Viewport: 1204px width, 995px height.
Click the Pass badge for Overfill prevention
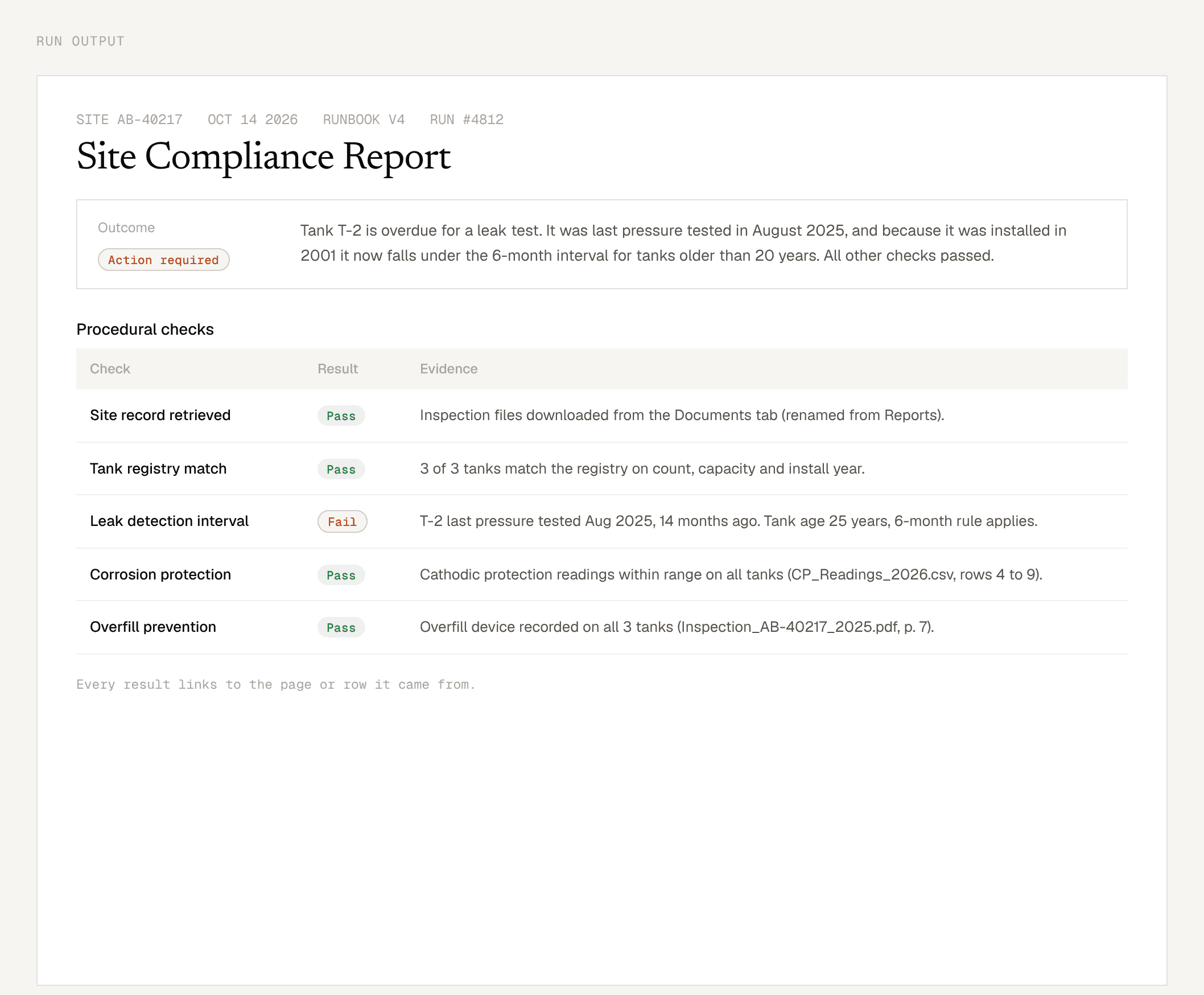pyautogui.click(x=341, y=627)
